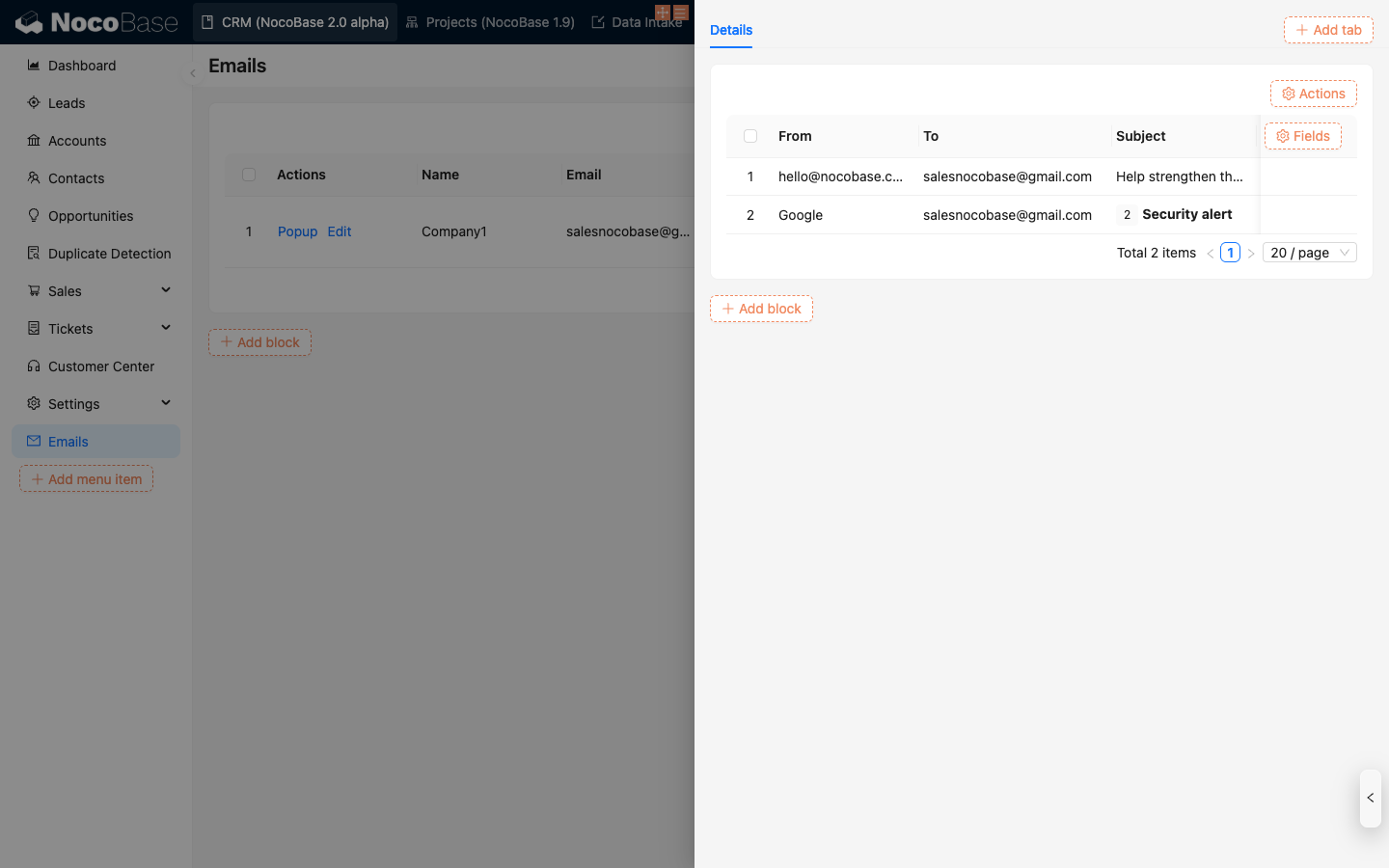Screen dimensions: 1389x868
Task: Click the NocoBase logo
Action: tap(96, 22)
